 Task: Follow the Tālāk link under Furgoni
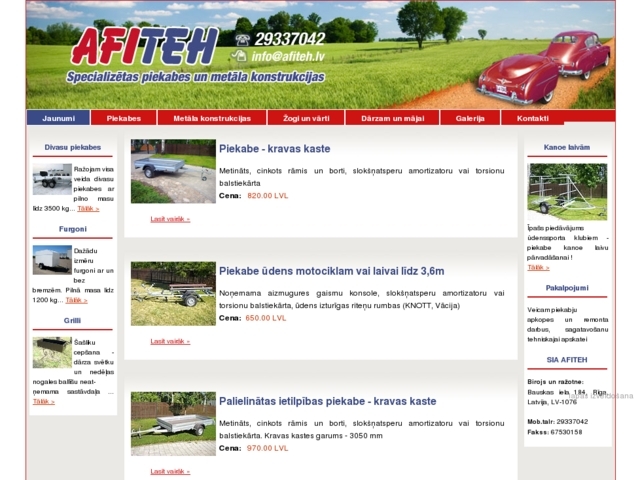pos(76,300)
